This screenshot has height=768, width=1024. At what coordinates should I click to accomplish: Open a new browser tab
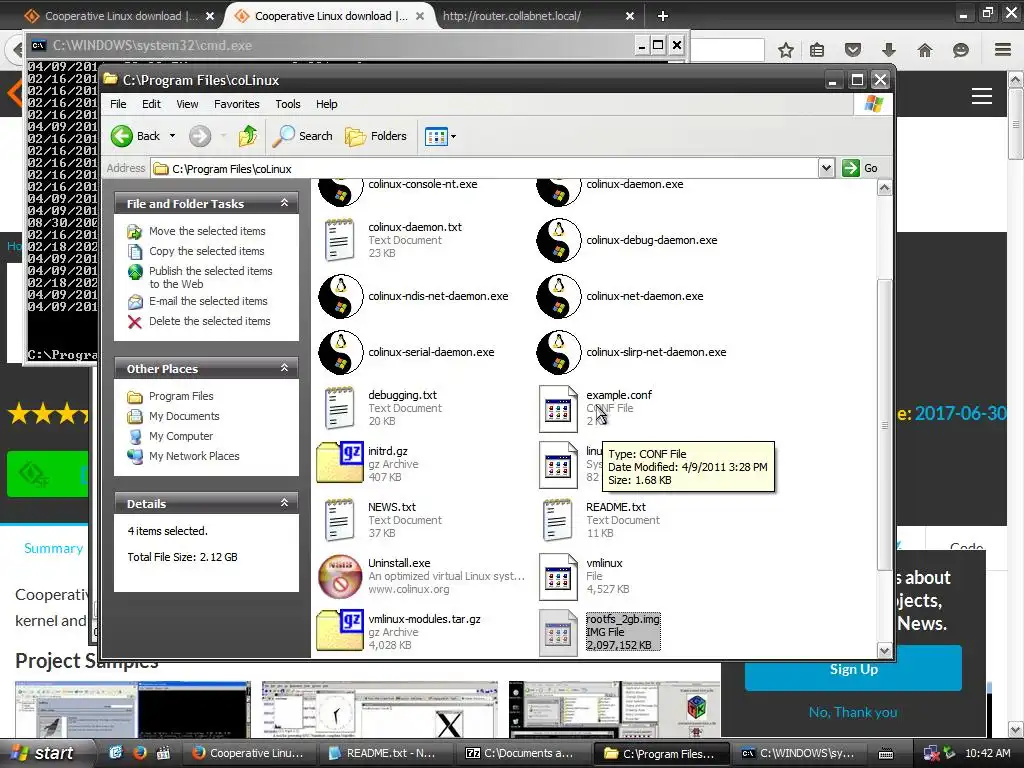pos(662,16)
